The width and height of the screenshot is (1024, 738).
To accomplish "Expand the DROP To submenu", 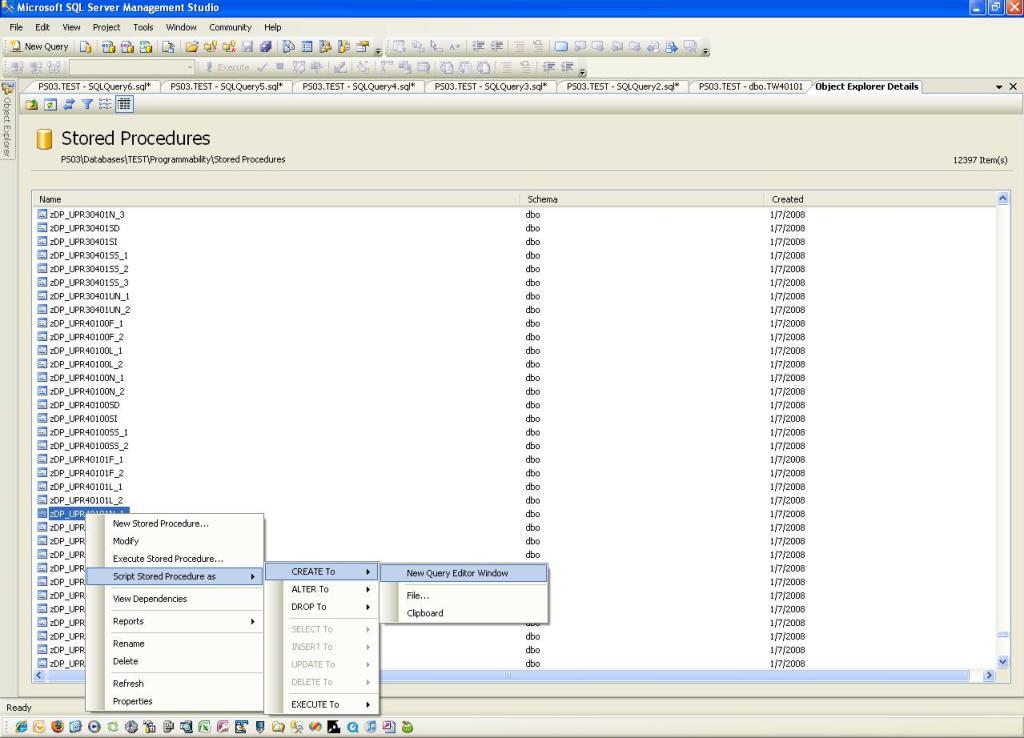I will [321, 607].
